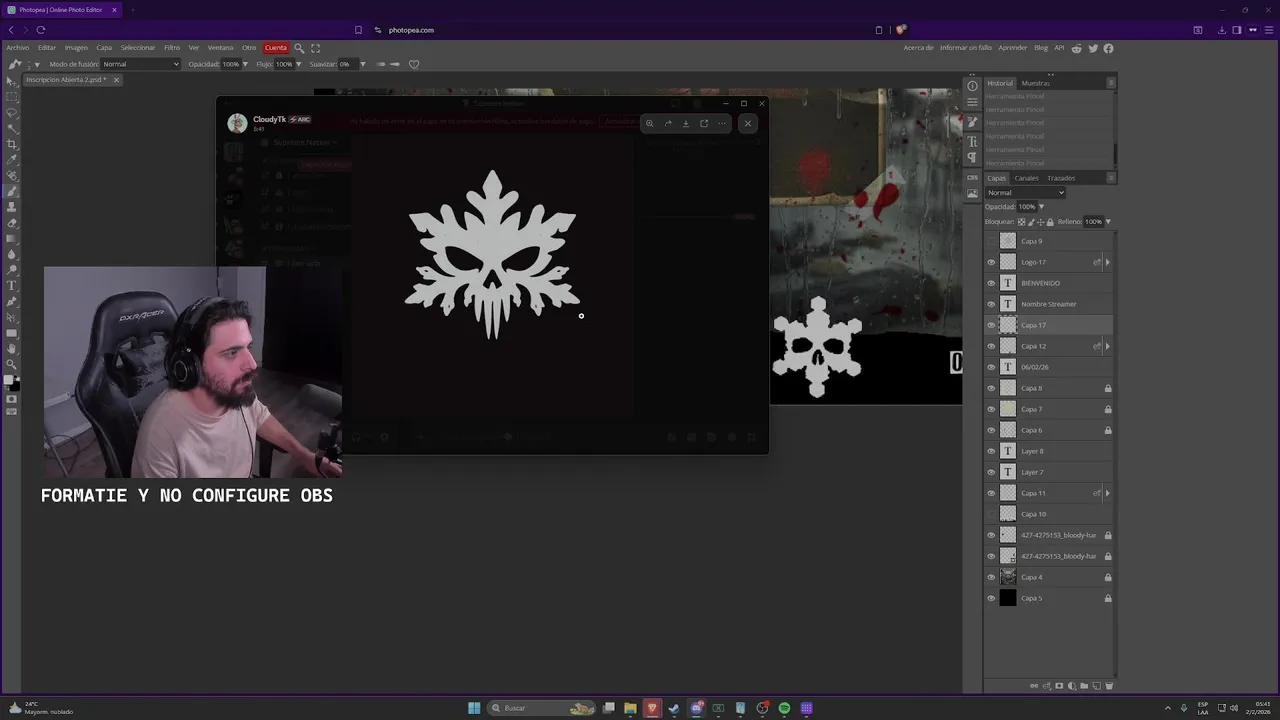Expand Capa 12 layer effects arrow
The height and width of the screenshot is (720, 1280).
(x=1107, y=346)
